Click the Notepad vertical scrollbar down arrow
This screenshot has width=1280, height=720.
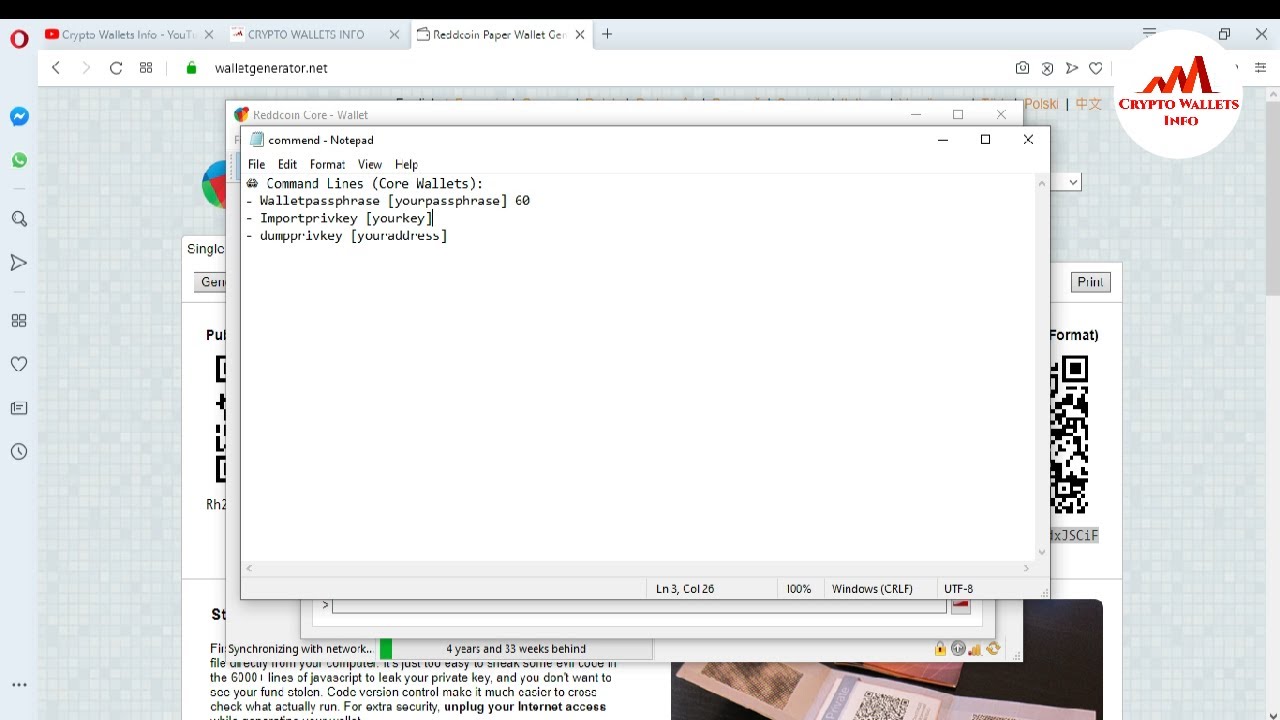tap(1041, 552)
